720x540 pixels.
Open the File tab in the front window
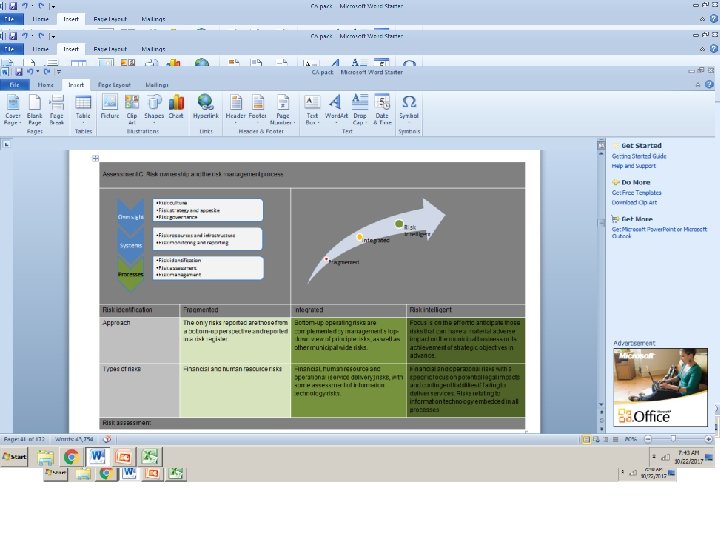[15, 84]
